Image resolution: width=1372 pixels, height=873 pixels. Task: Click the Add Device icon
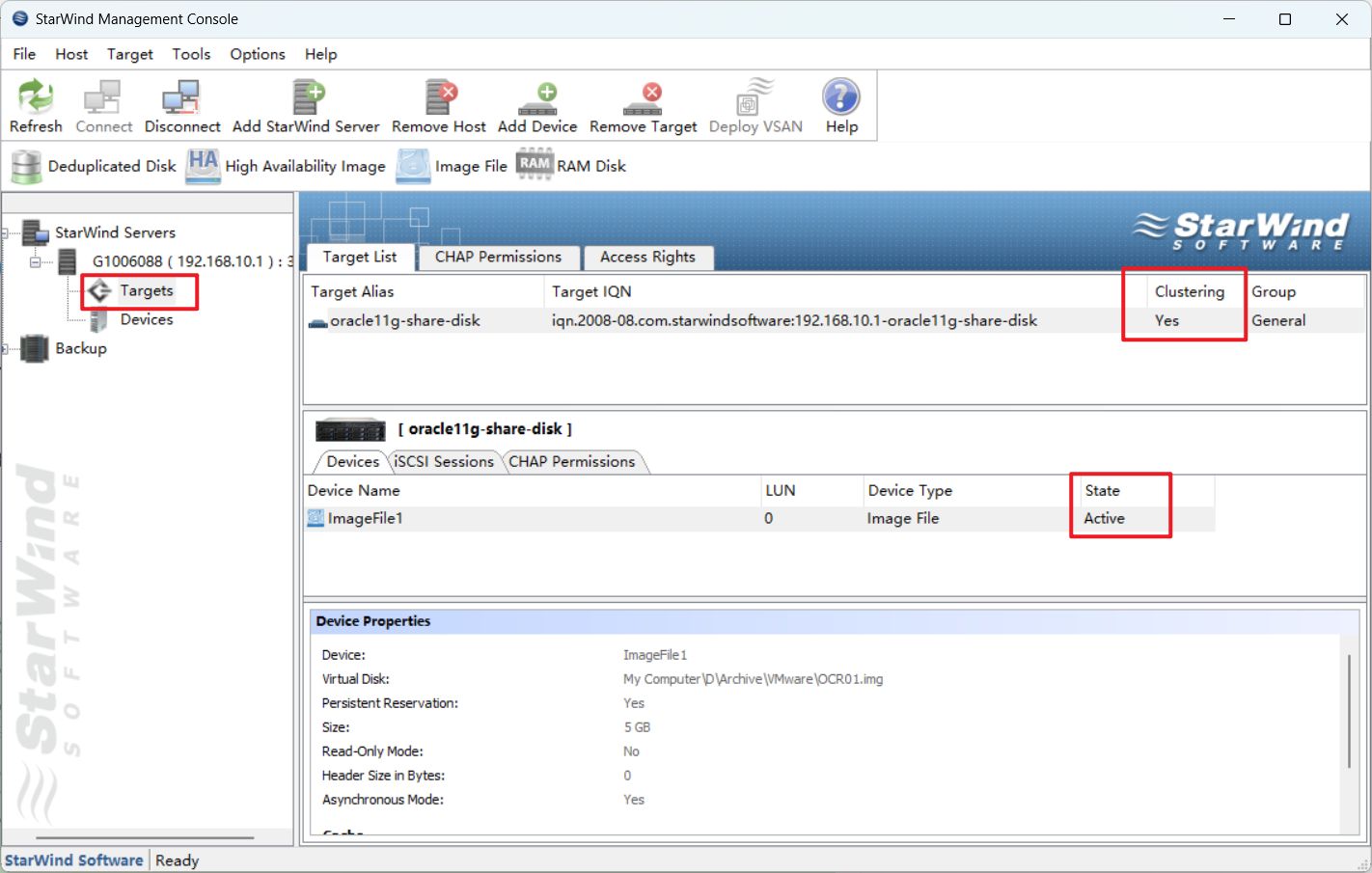[537, 98]
